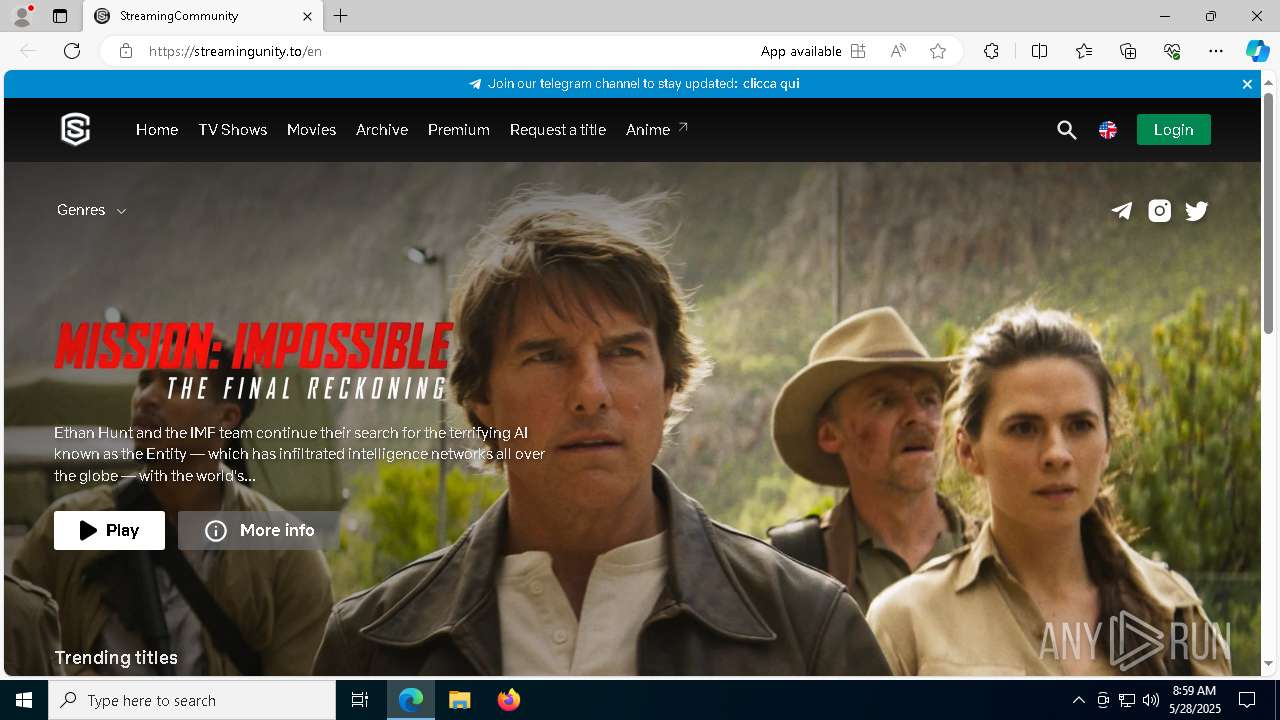Add page to favorites star

938,51
